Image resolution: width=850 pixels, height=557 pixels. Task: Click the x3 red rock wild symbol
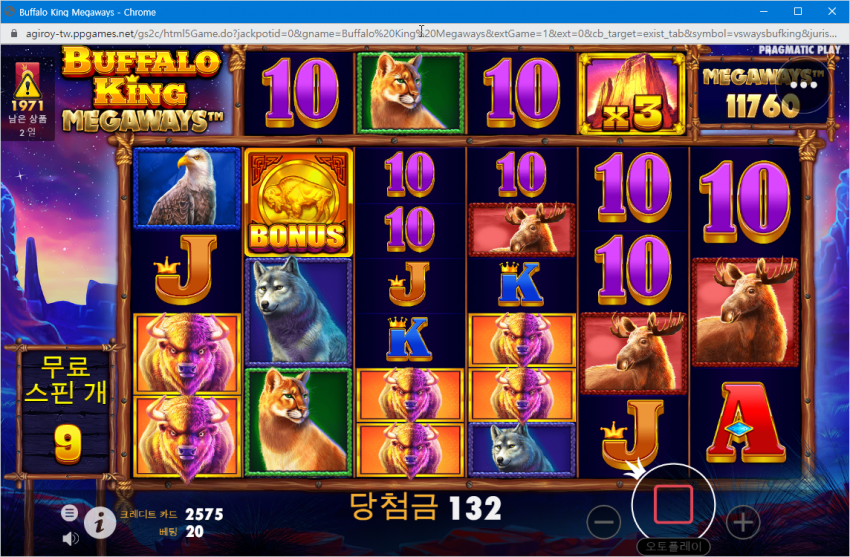pyautogui.click(x=632, y=93)
